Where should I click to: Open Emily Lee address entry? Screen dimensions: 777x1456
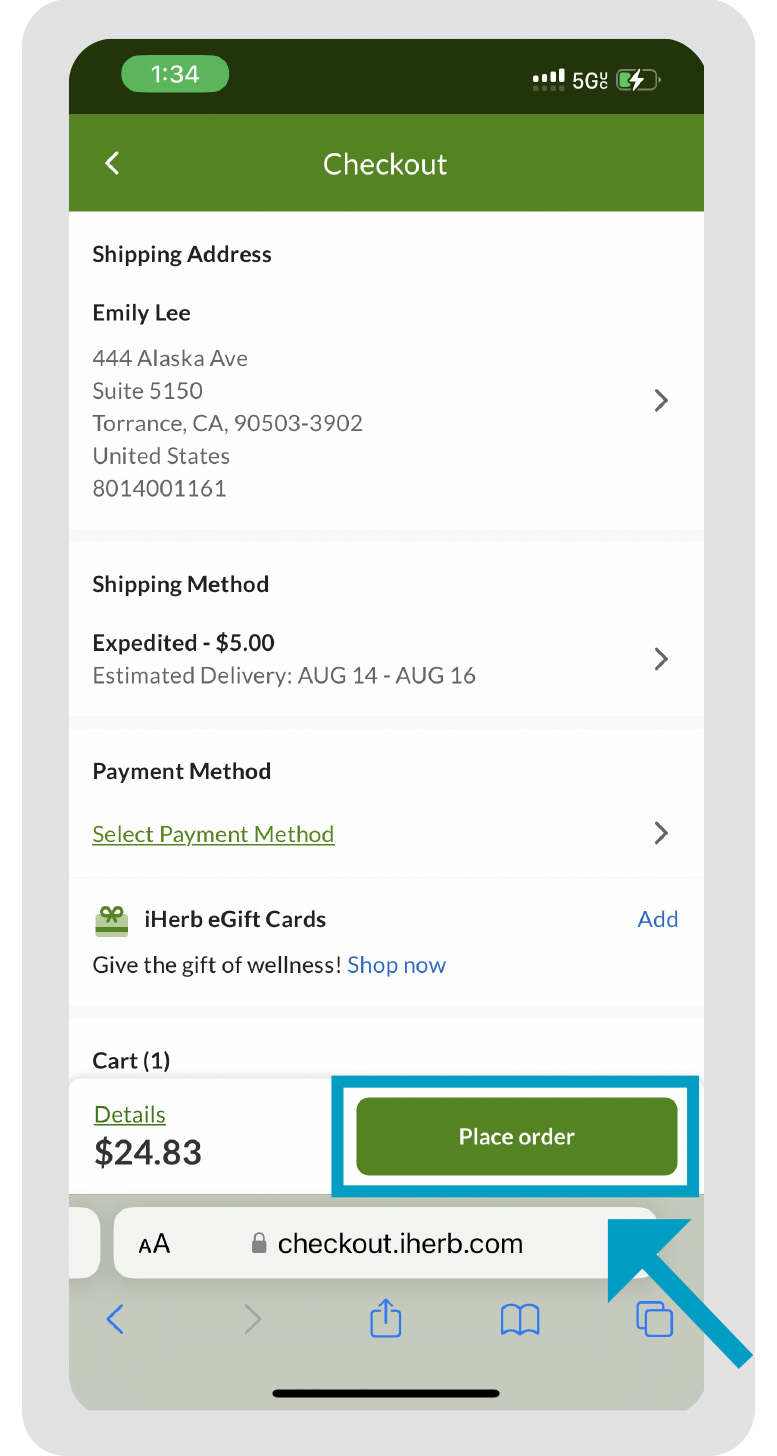[385, 400]
